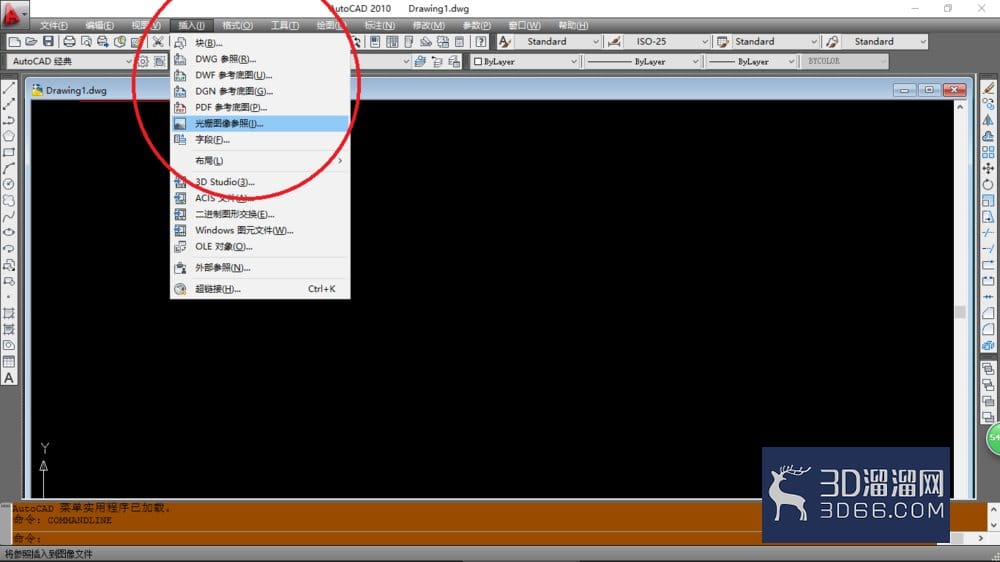Click the Rotate tool in the Modify toolbar

coord(988,184)
